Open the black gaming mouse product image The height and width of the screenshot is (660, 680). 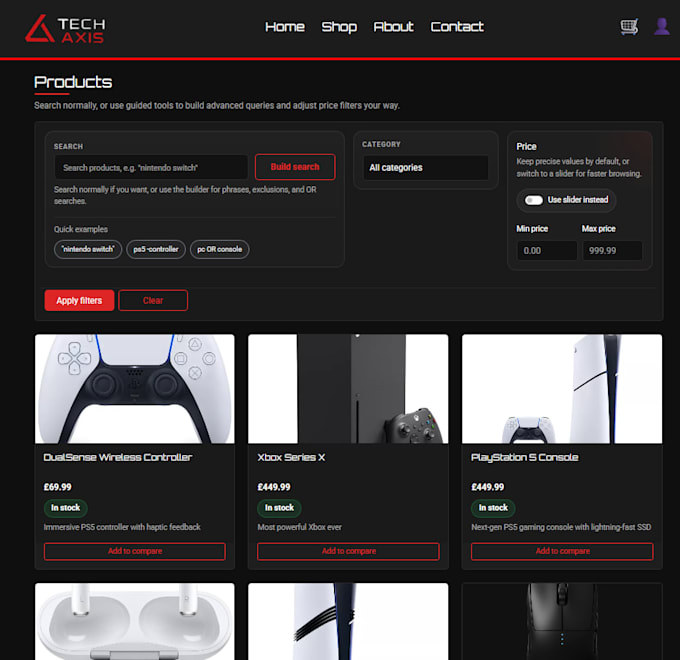point(562,621)
